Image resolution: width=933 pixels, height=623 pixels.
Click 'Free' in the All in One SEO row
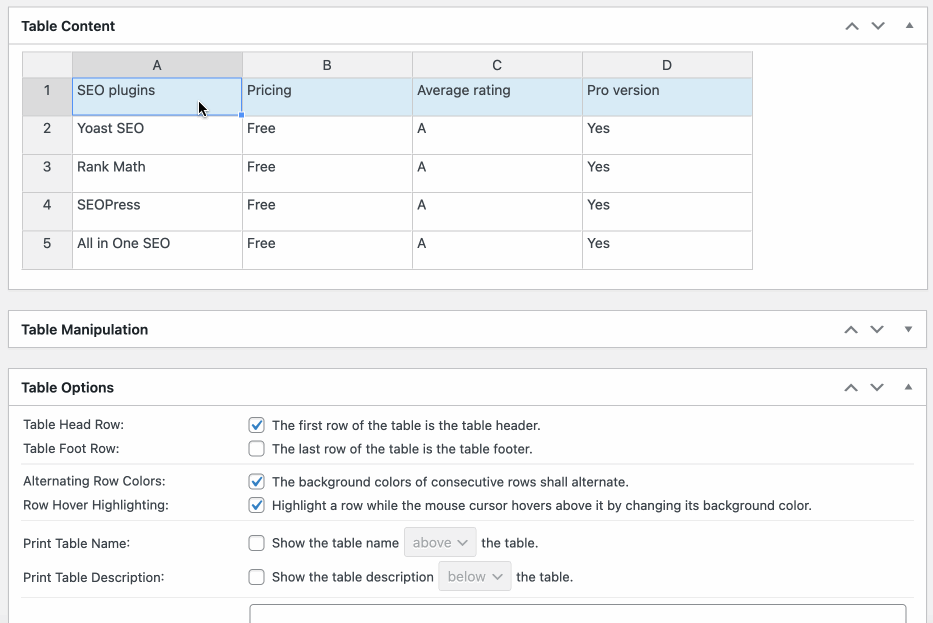click(327, 250)
